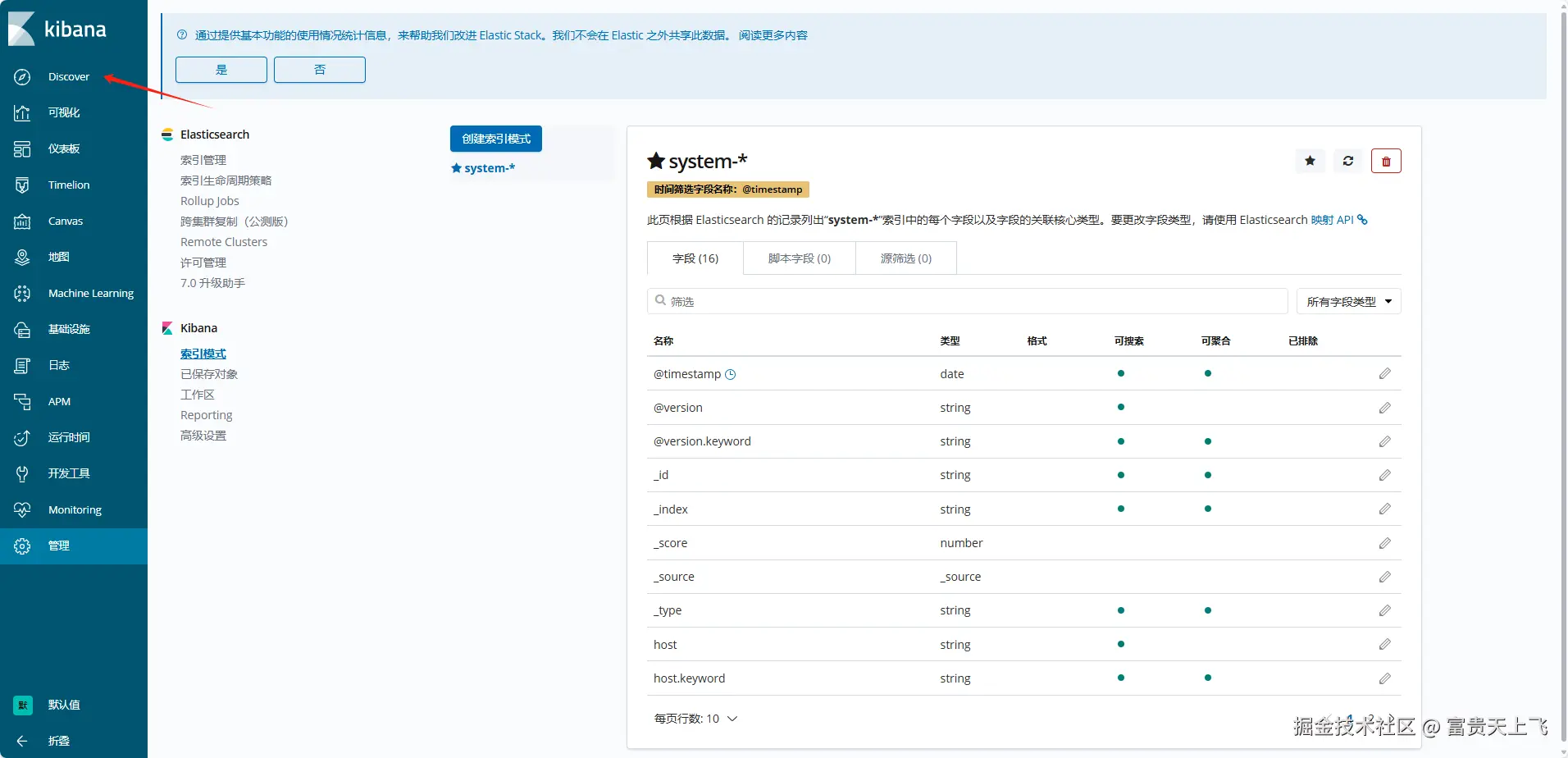Open 已保存对象 under Kibana
Viewport: 1568px width, 758px height.
tap(209, 374)
